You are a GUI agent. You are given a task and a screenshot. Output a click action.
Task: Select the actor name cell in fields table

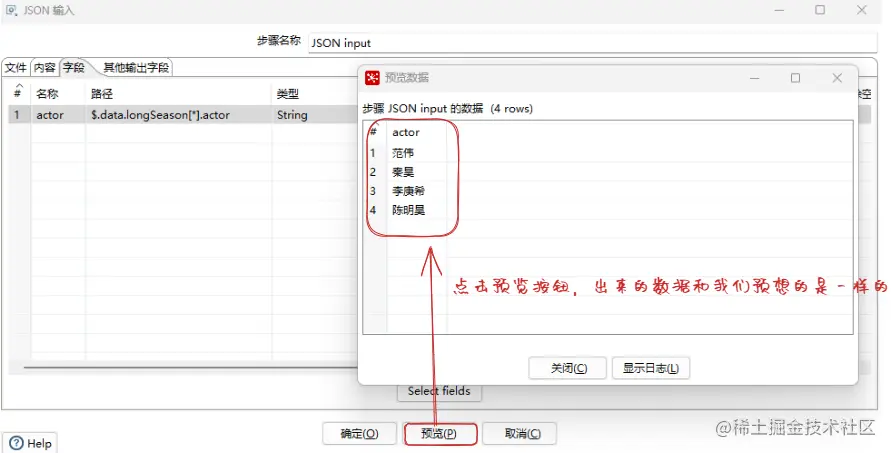[58, 115]
